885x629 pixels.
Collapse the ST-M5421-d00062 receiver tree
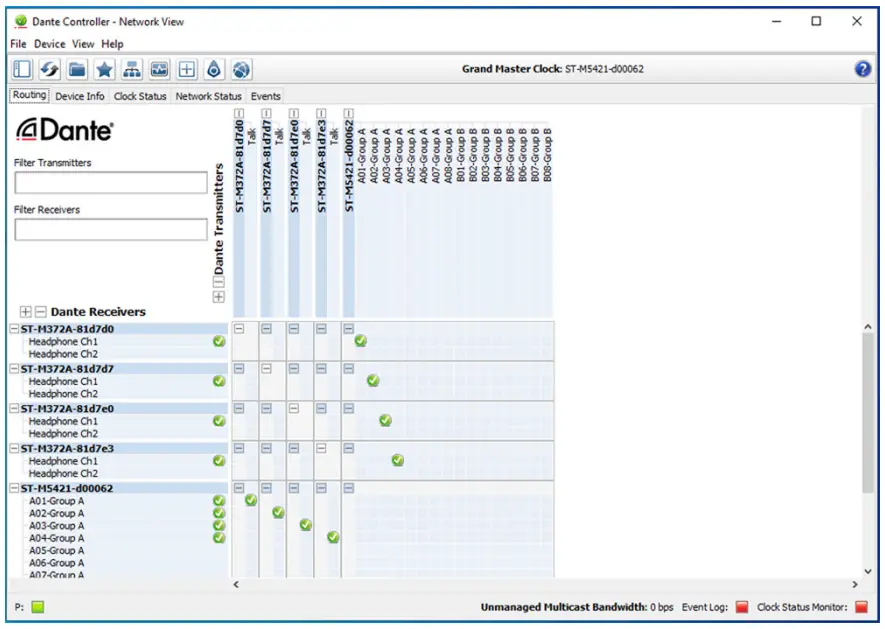[14, 489]
